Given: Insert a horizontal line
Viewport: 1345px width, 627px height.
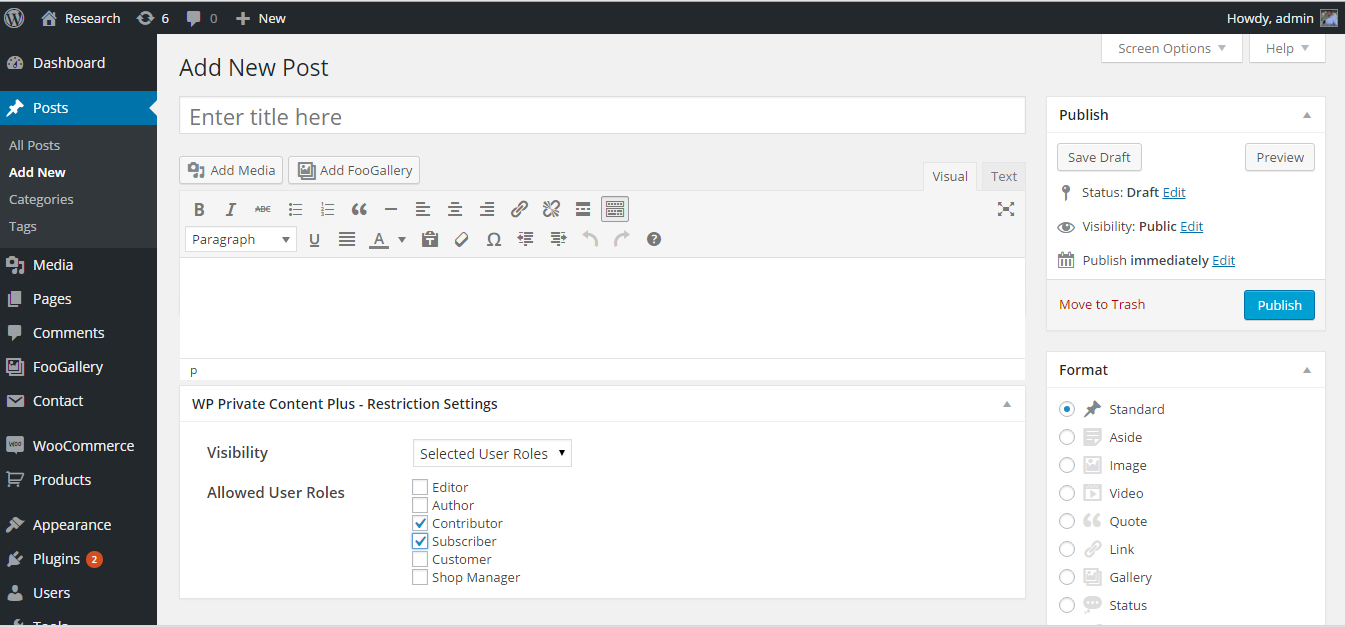Looking at the screenshot, I should (x=391, y=209).
